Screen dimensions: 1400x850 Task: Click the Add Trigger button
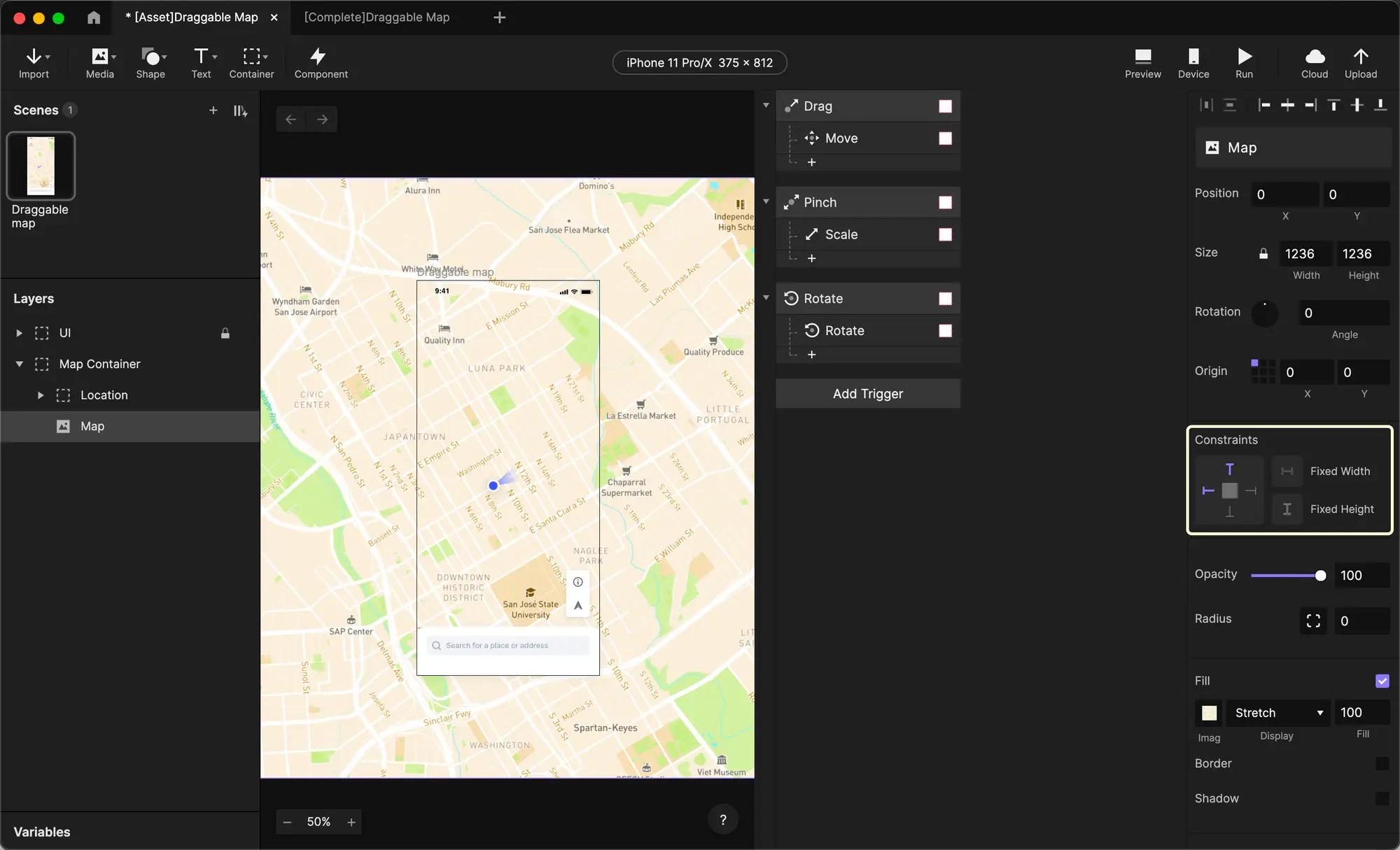click(867, 394)
